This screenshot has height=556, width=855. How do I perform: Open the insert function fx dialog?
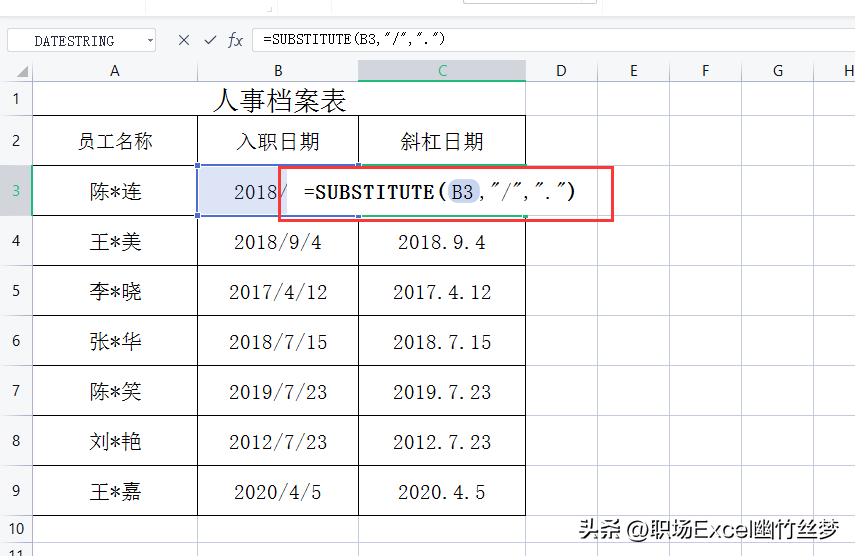pyautogui.click(x=235, y=40)
